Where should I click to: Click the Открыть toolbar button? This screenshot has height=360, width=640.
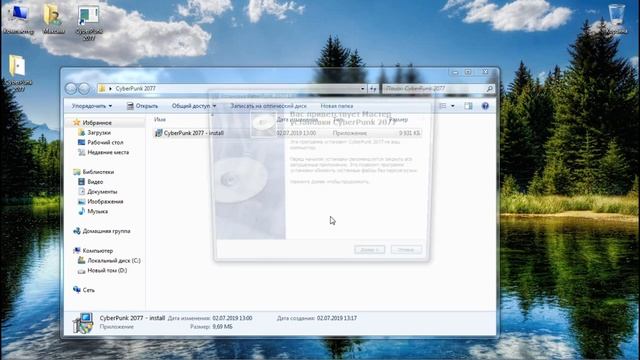tap(142, 106)
